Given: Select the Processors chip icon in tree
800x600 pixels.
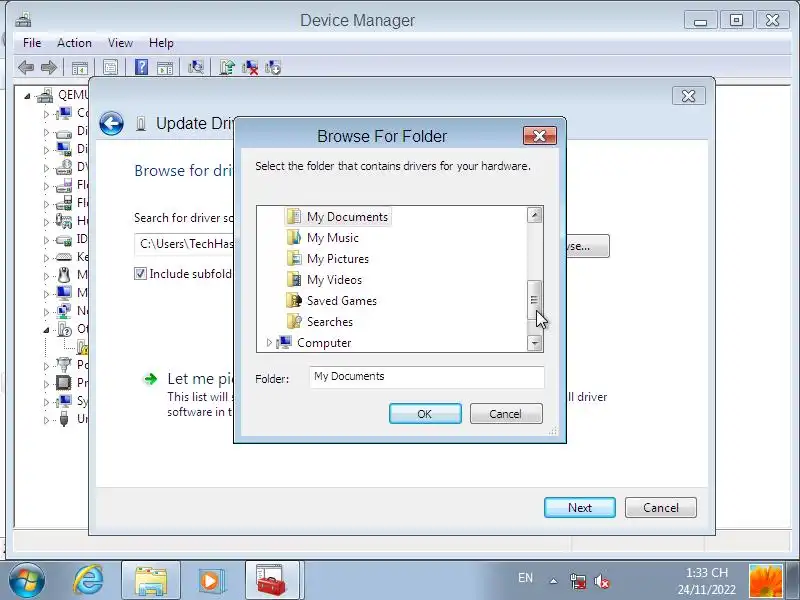Looking at the screenshot, I should point(64,382).
